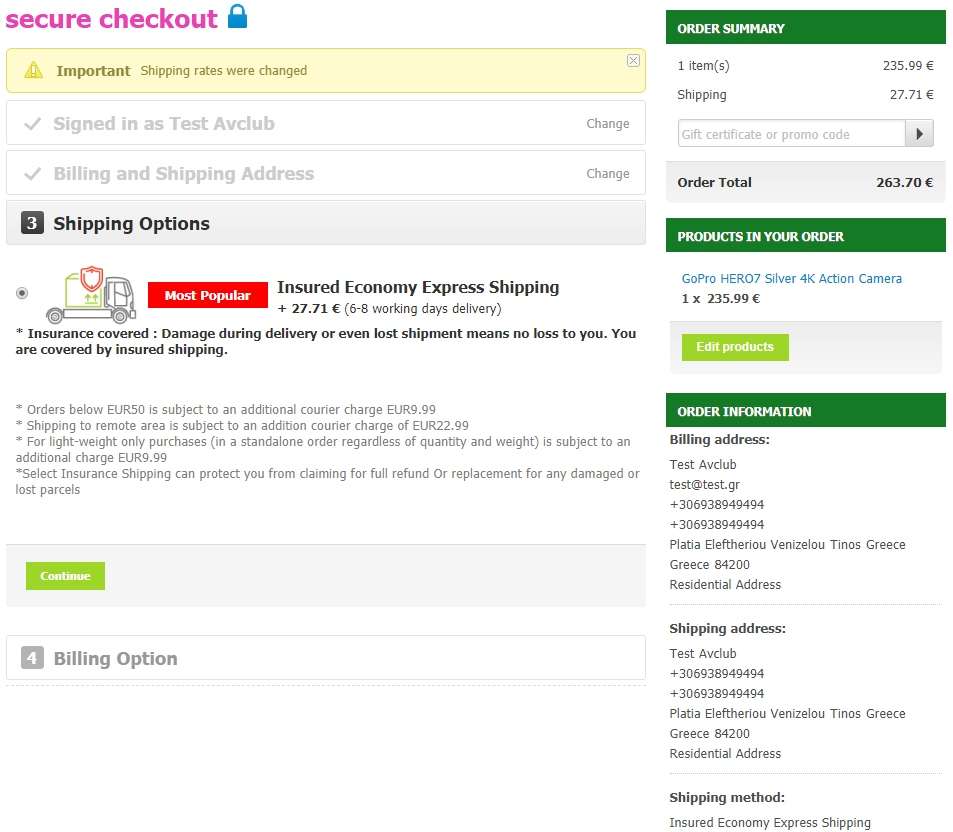Open GoPro HERO7 Silver product link
The image size is (953, 832).
tap(791, 279)
